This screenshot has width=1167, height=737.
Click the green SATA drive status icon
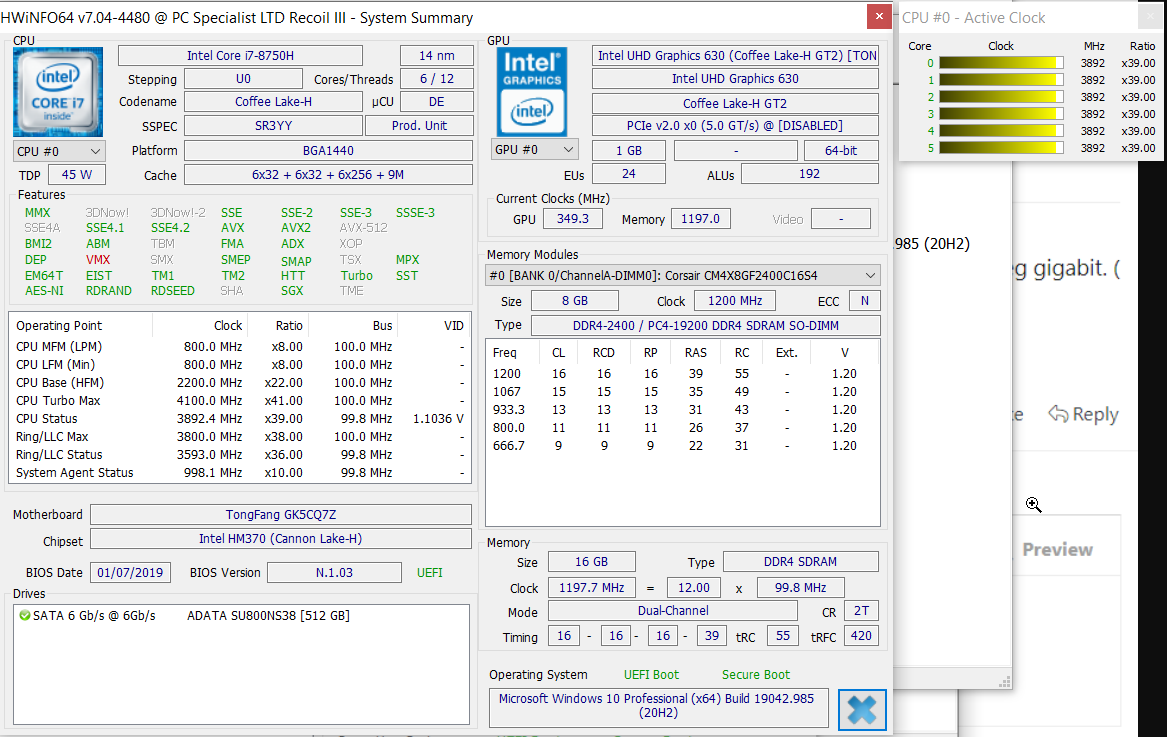tap(25, 616)
